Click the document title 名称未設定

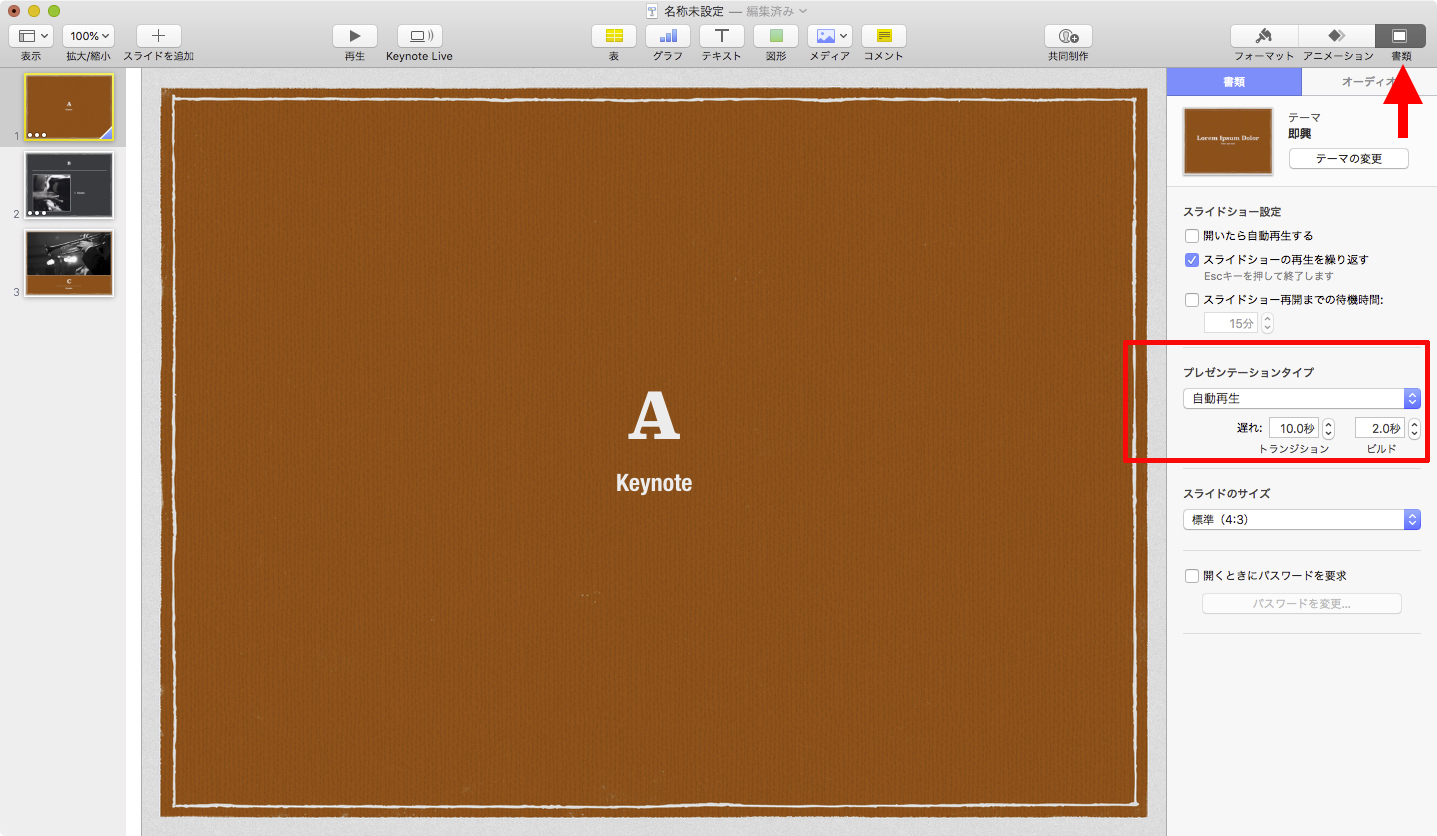click(693, 11)
